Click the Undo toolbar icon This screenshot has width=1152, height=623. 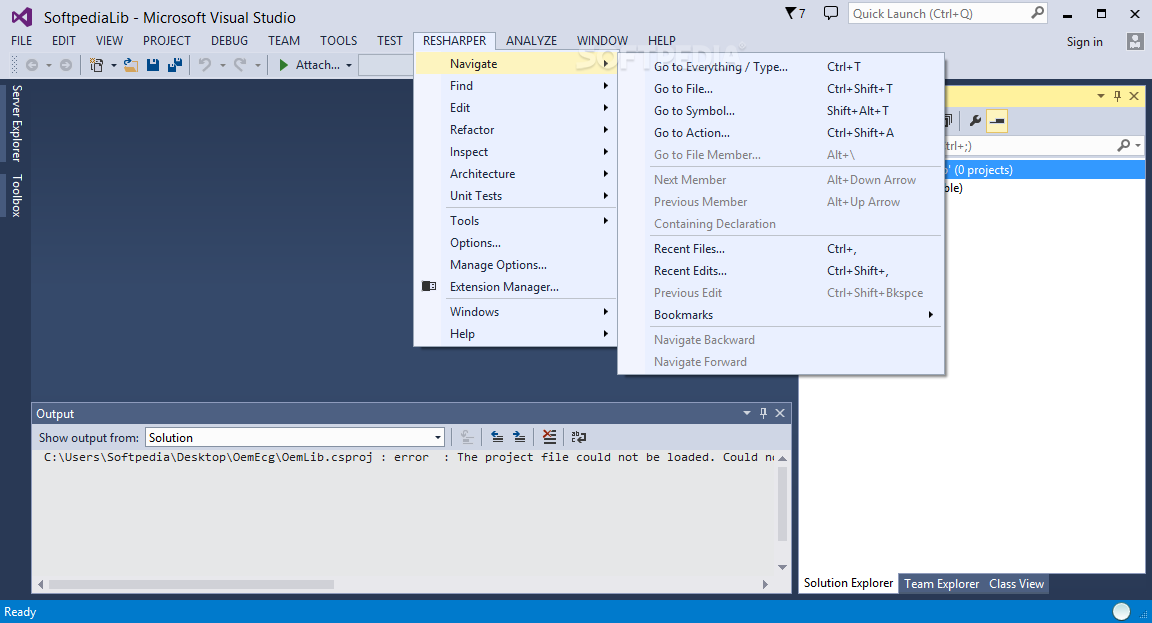tap(205, 65)
